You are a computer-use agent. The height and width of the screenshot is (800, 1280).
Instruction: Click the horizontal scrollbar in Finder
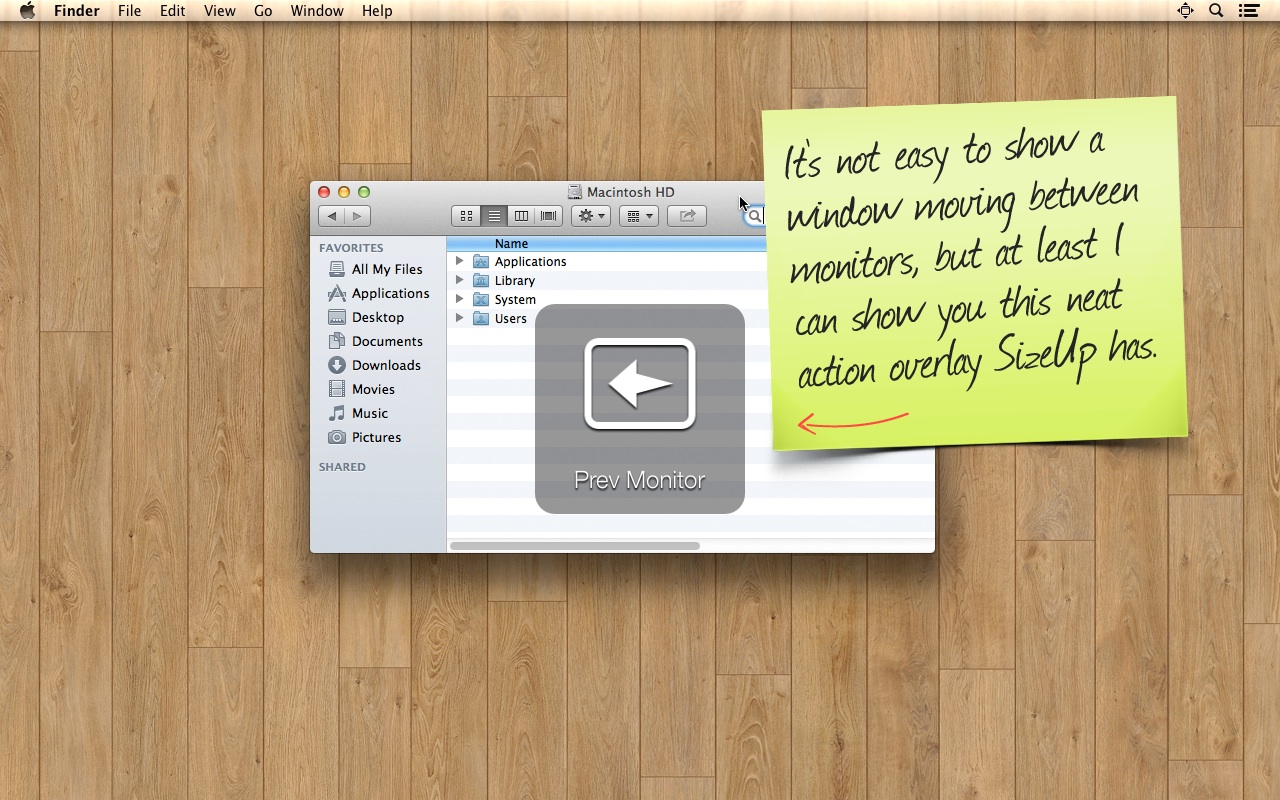(x=574, y=546)
